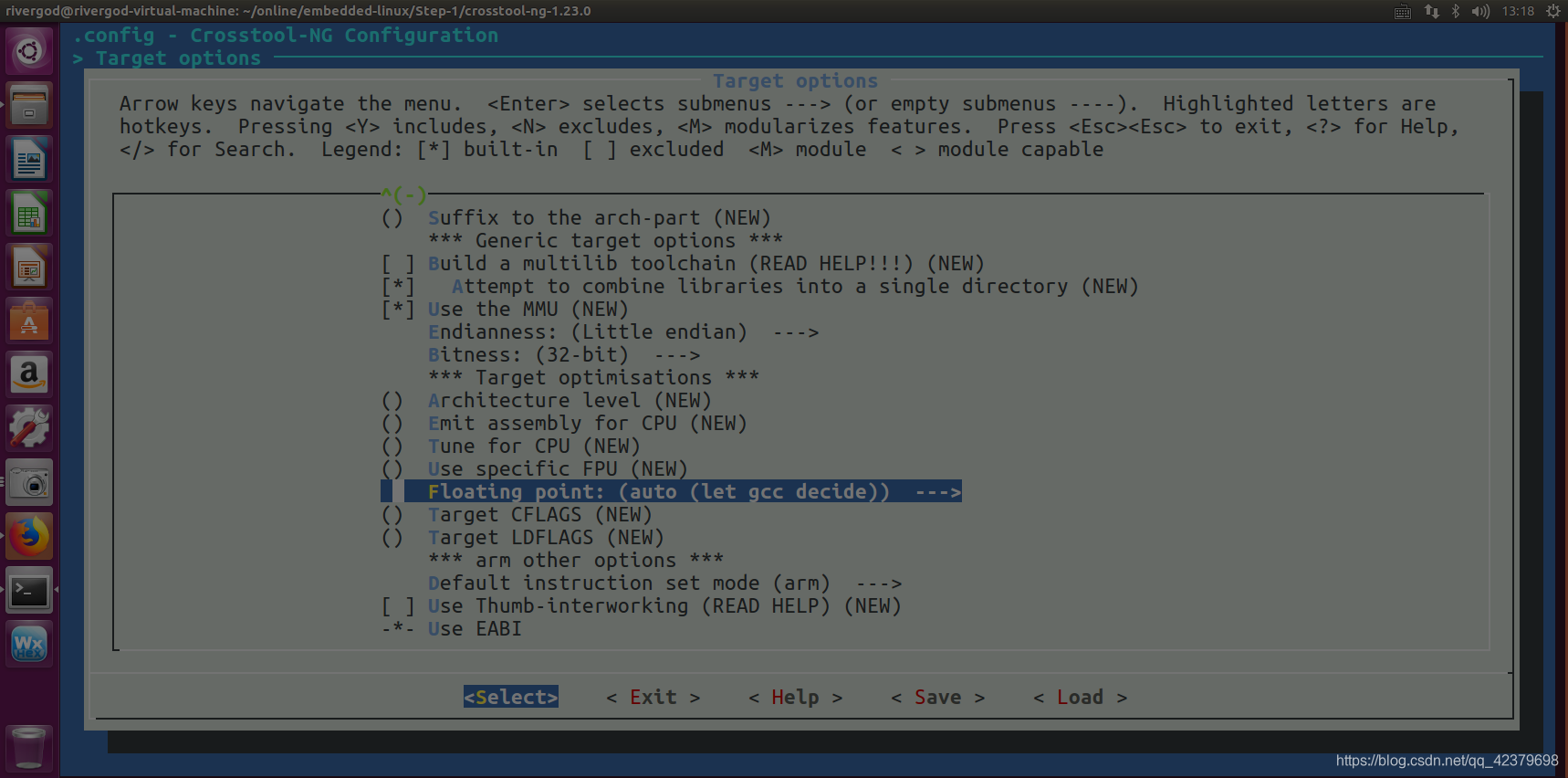Open the Ubuntu Dash search icon
Image resolution: width=1568 pixels, height=778 pixels.
29,51
